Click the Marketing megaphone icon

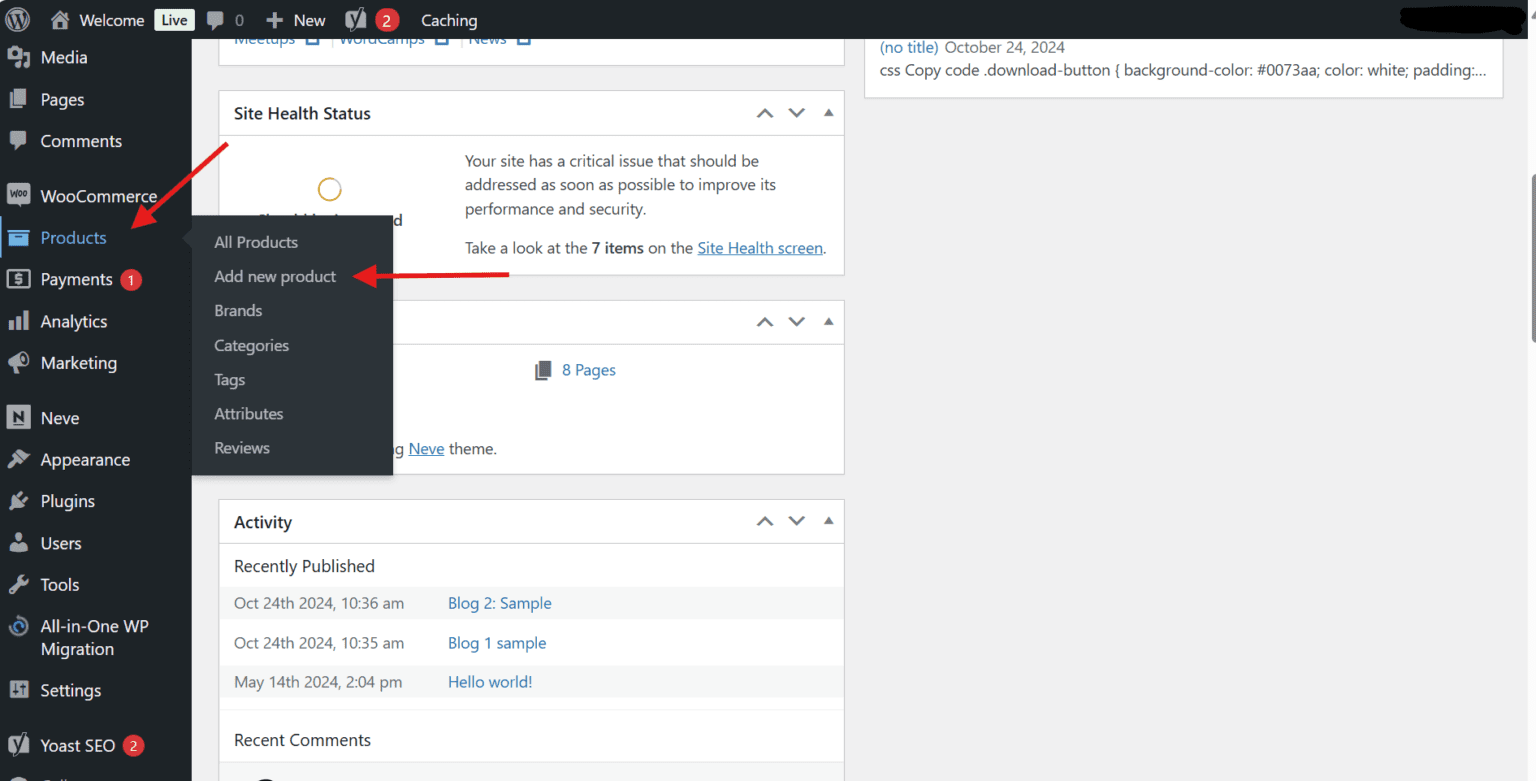(x=22, y=363)
